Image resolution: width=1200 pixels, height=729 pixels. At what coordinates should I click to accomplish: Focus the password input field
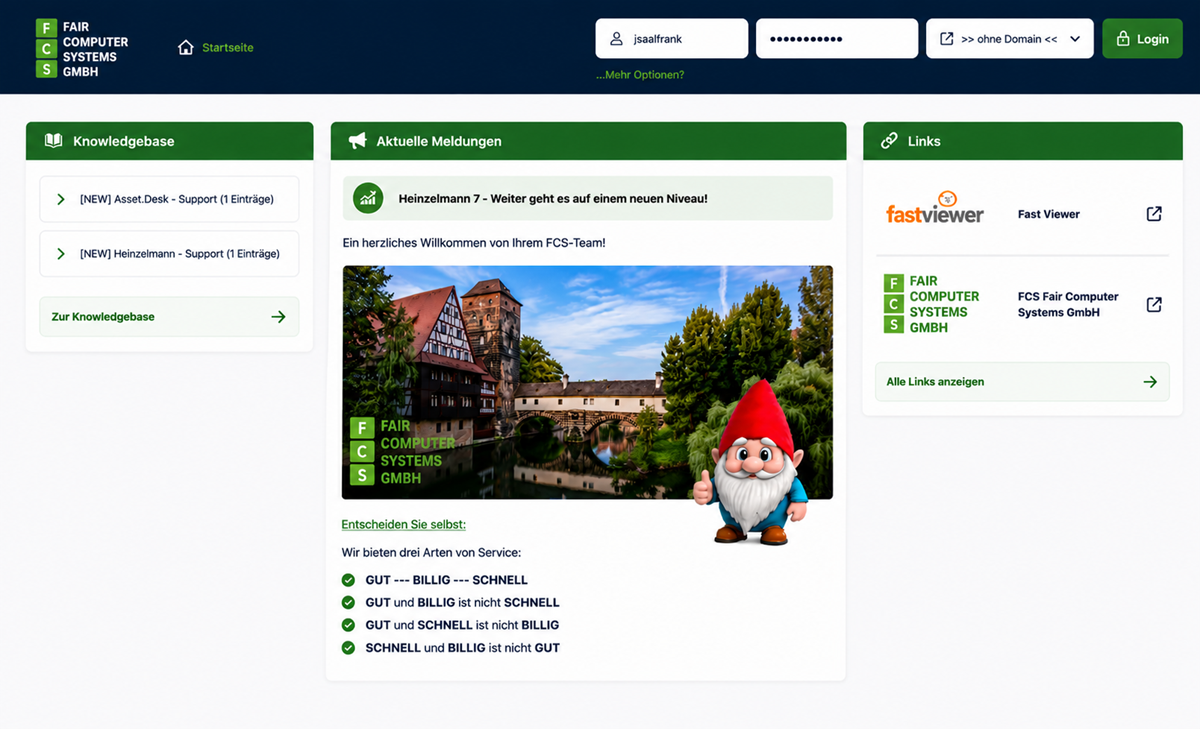(837, 39)
